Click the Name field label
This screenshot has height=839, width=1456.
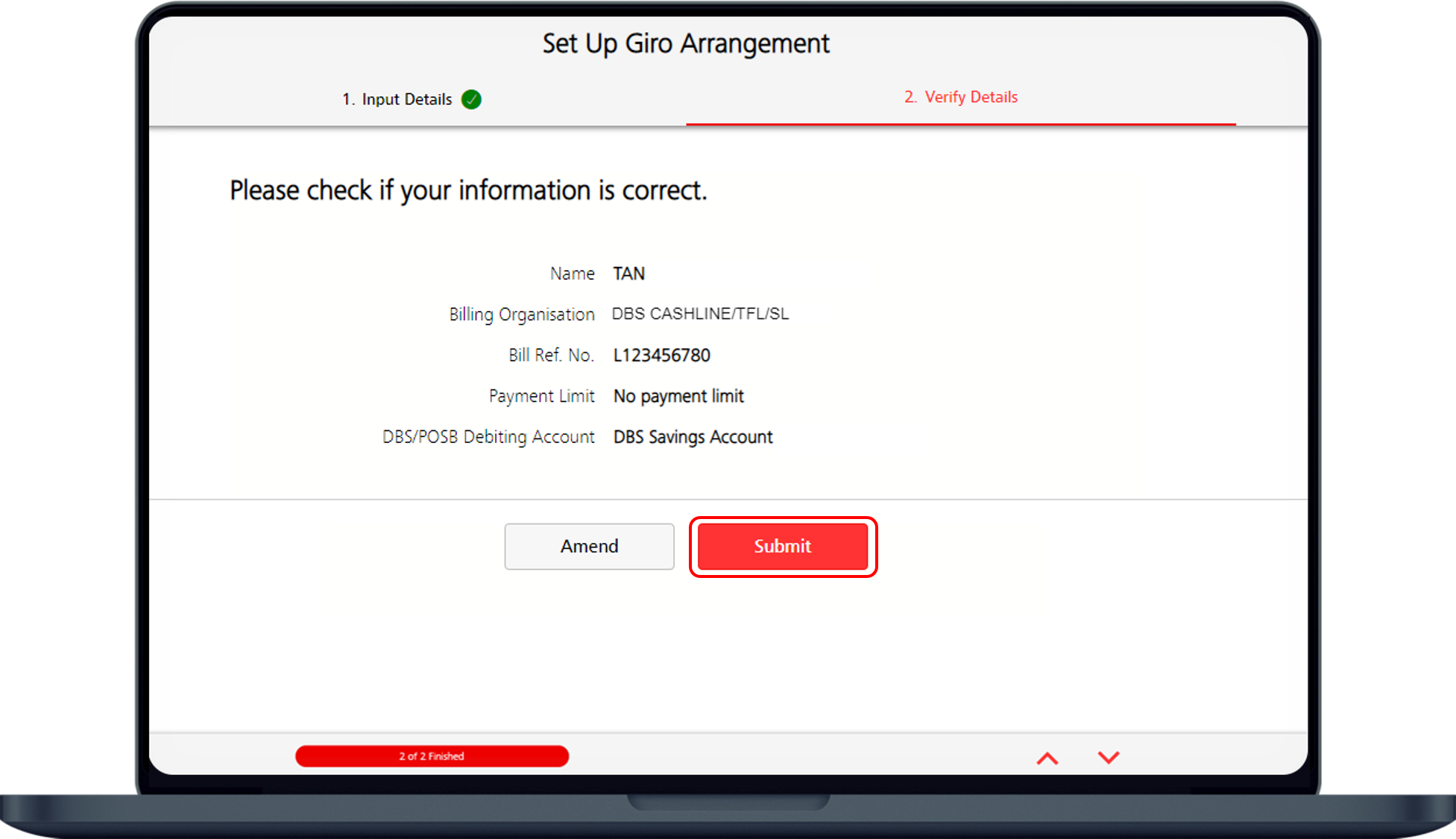[x=572, y=274]
